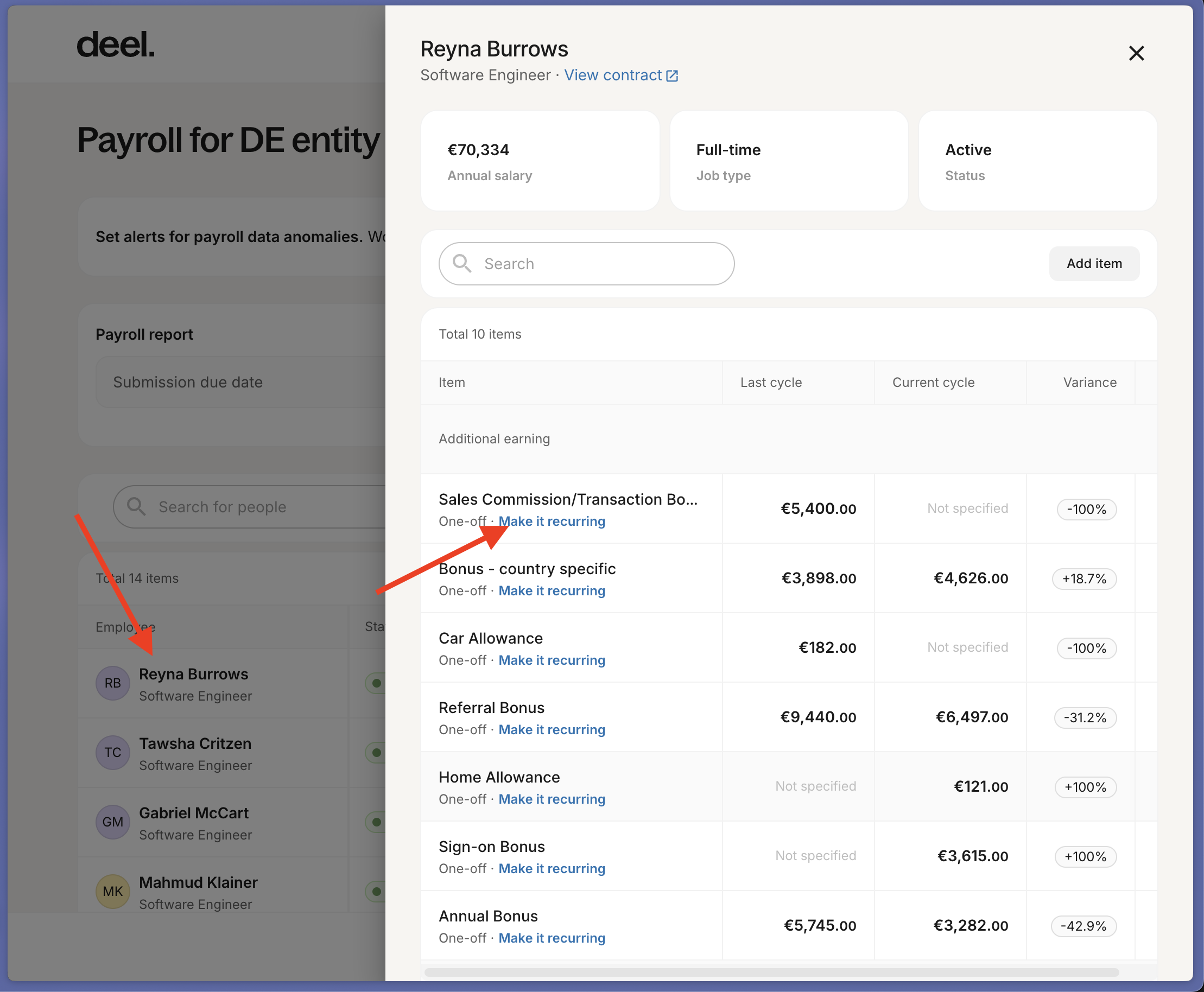Screen dimensions: 1204x992
Task: Click the €9,440.00 Referral Bonus last cycle value
Action: pos(818,717)
